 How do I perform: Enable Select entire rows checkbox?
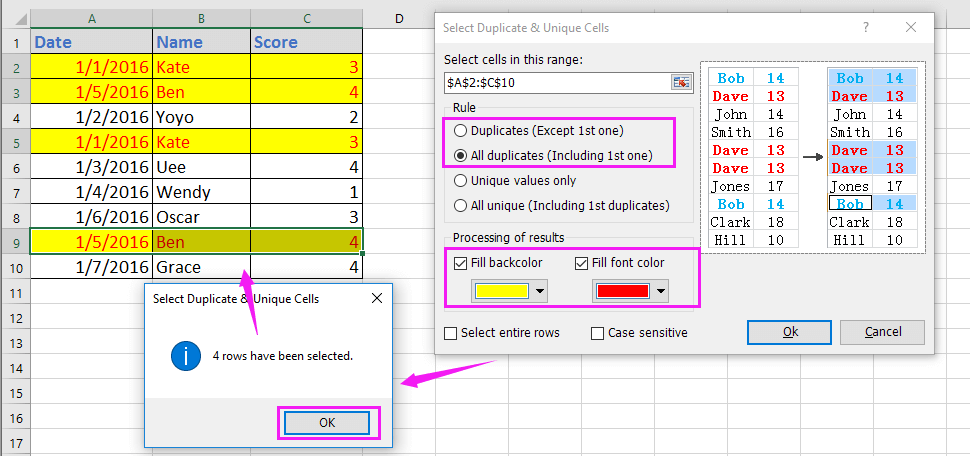tap(451, 333)
